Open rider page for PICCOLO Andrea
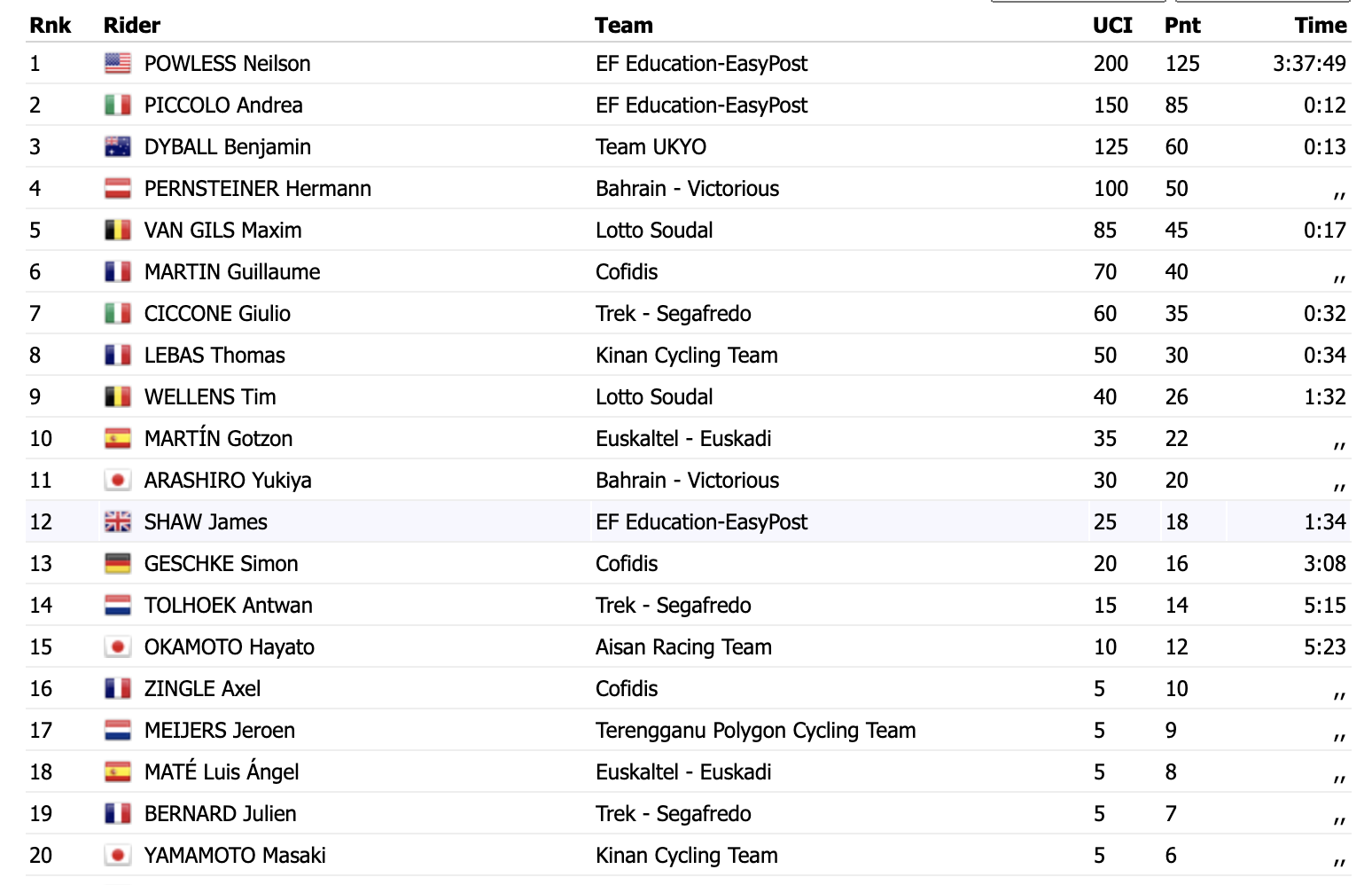The height and width of the screenshot is (885, 1372). 223,106
